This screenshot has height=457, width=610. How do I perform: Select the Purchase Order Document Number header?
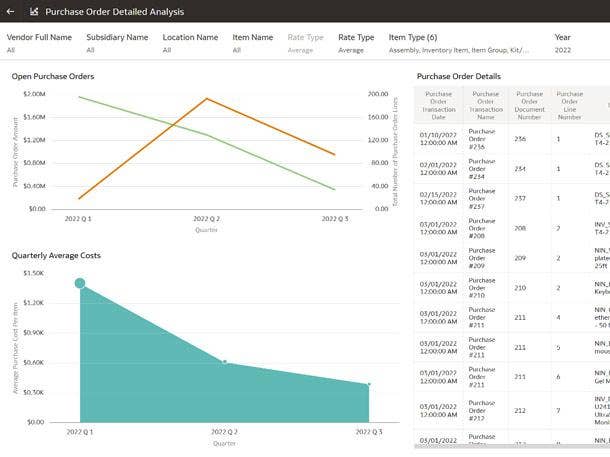(527, 105)
